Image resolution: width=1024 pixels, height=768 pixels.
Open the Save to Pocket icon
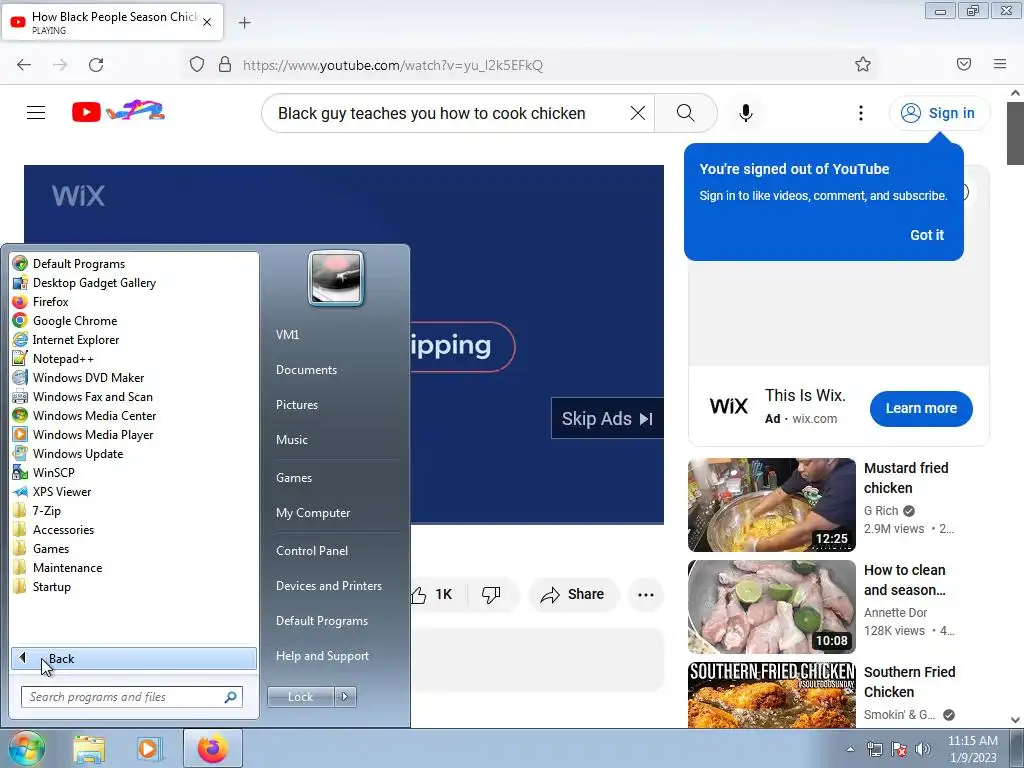pos(964,64)
